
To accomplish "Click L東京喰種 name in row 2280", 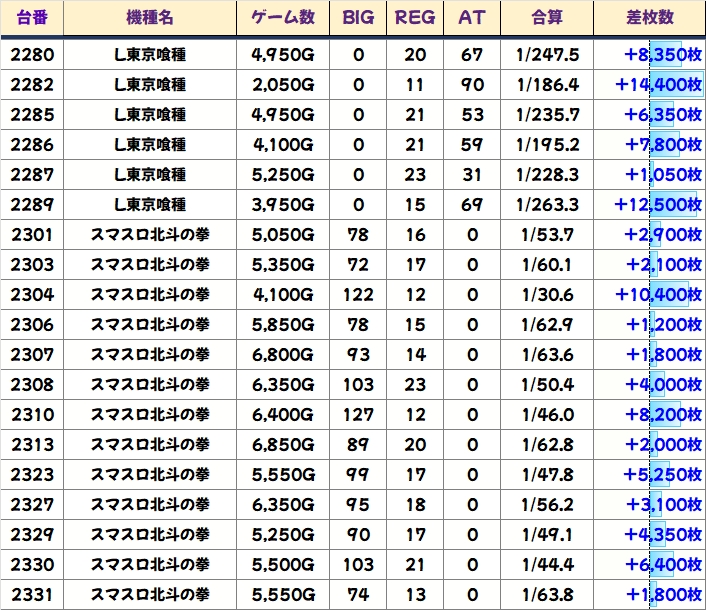I will point(150,54).
